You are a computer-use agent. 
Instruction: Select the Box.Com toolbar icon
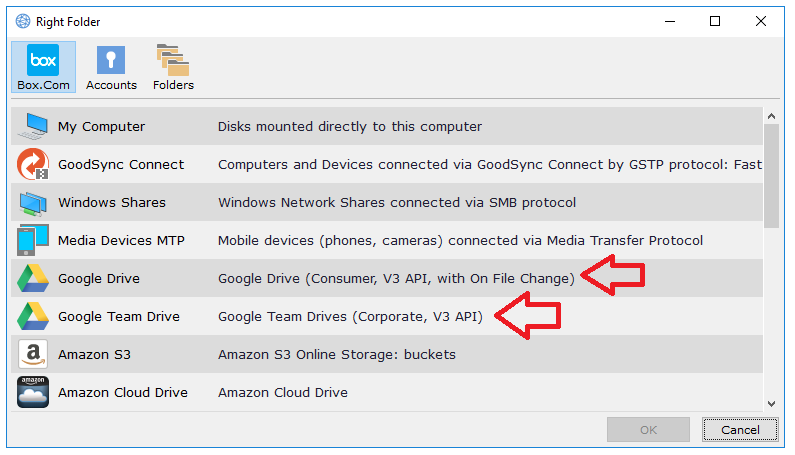[x=43, y=61]
